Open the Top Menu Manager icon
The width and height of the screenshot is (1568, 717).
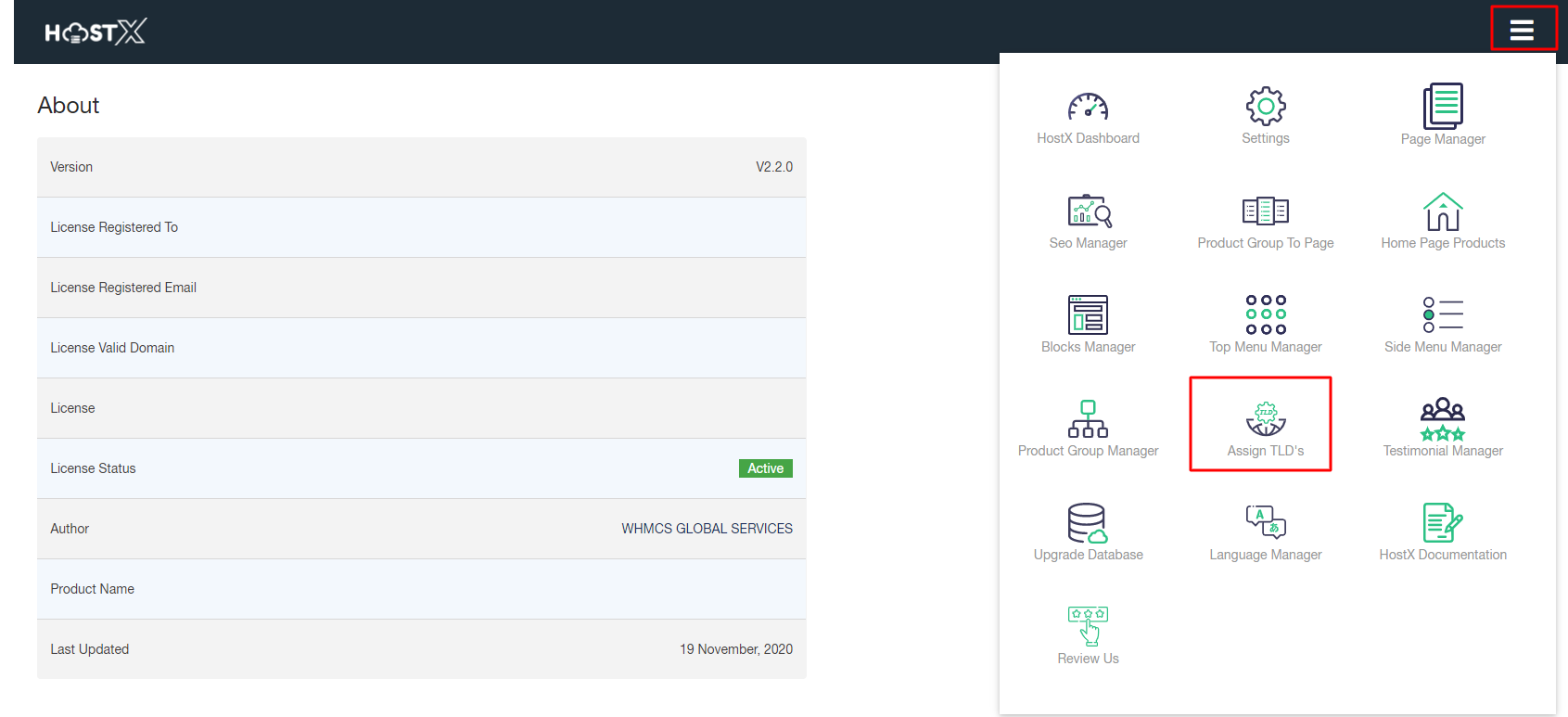click(1265, 315)
